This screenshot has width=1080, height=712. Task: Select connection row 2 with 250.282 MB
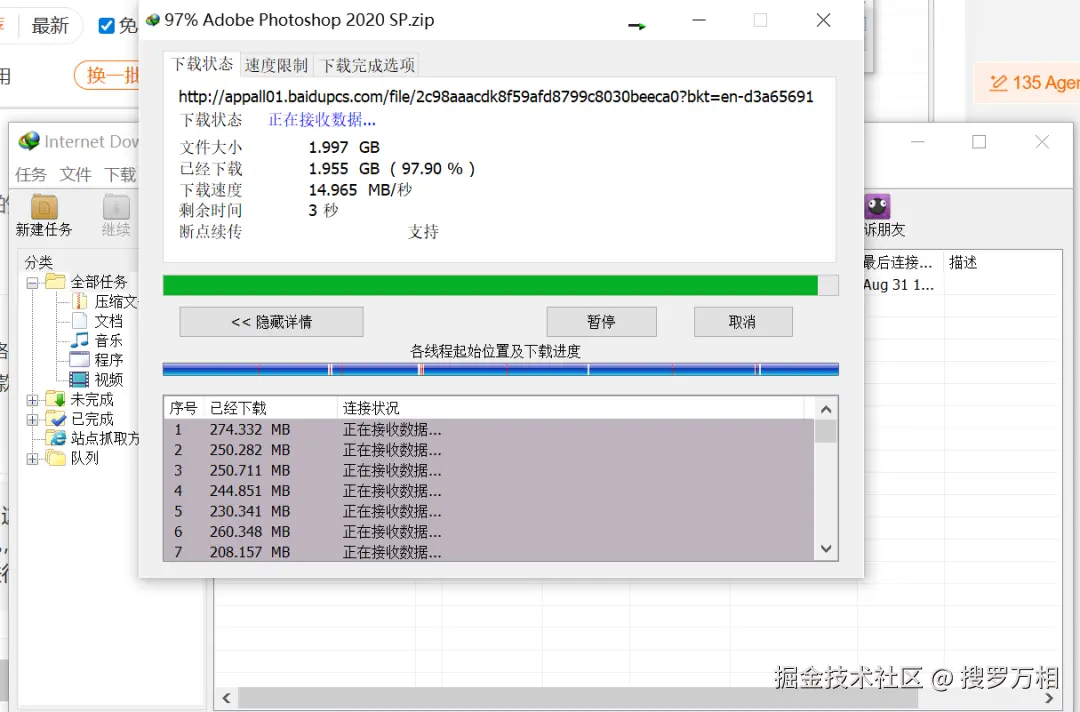click(x=489, y=450)
